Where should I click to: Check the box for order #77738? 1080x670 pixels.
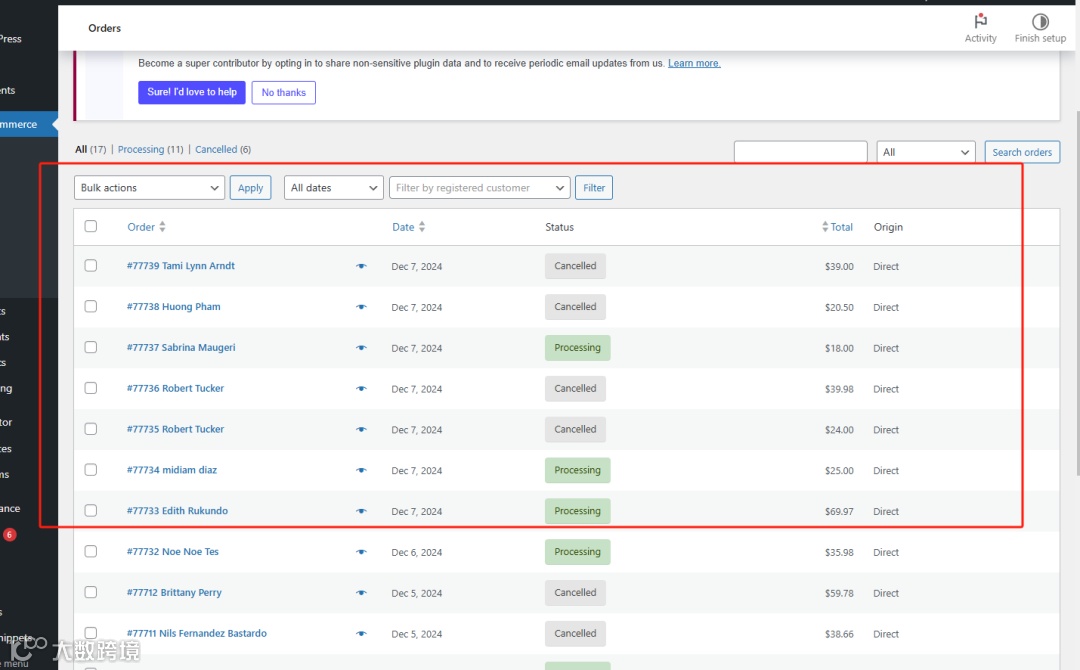91,306
